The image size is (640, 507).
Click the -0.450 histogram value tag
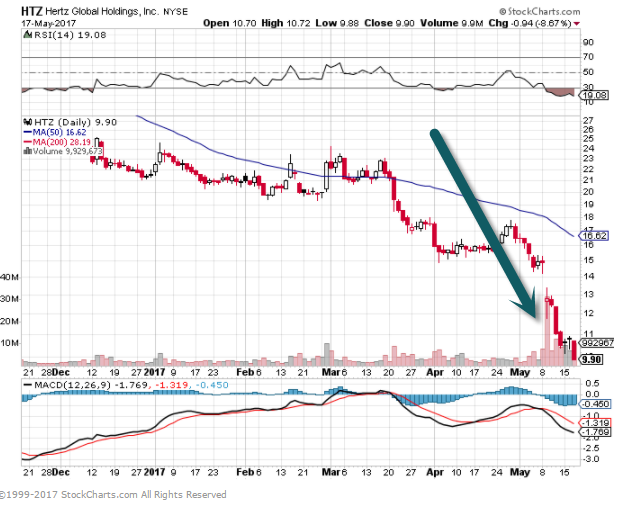click(596, 404)
